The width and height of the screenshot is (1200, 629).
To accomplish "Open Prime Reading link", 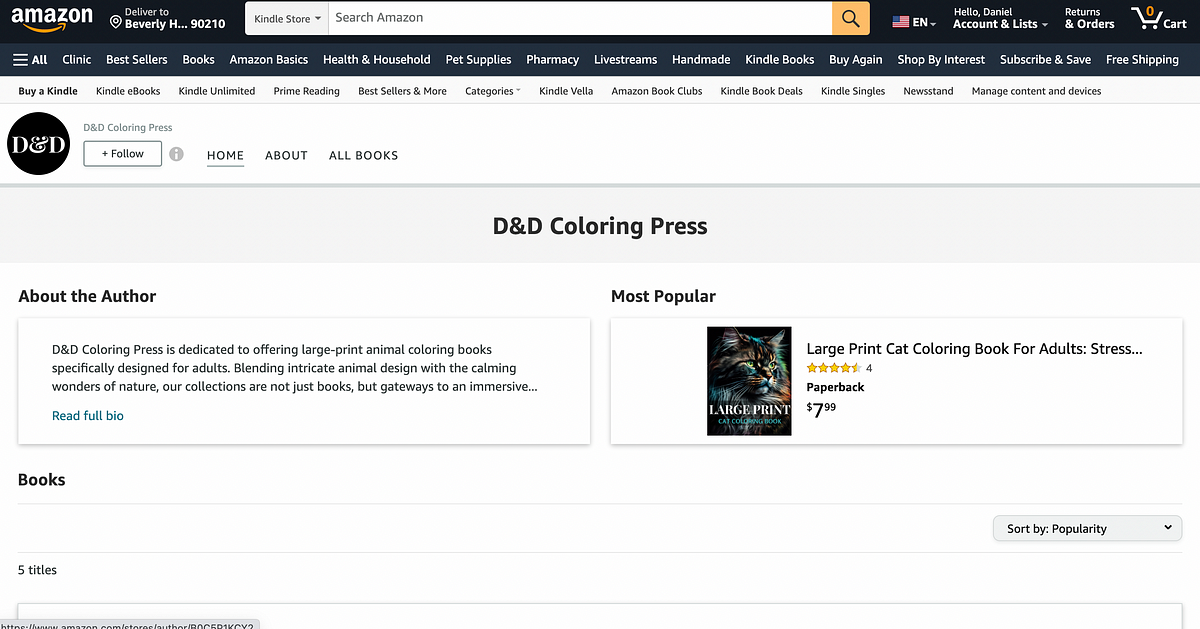I will tap(306, 91).
